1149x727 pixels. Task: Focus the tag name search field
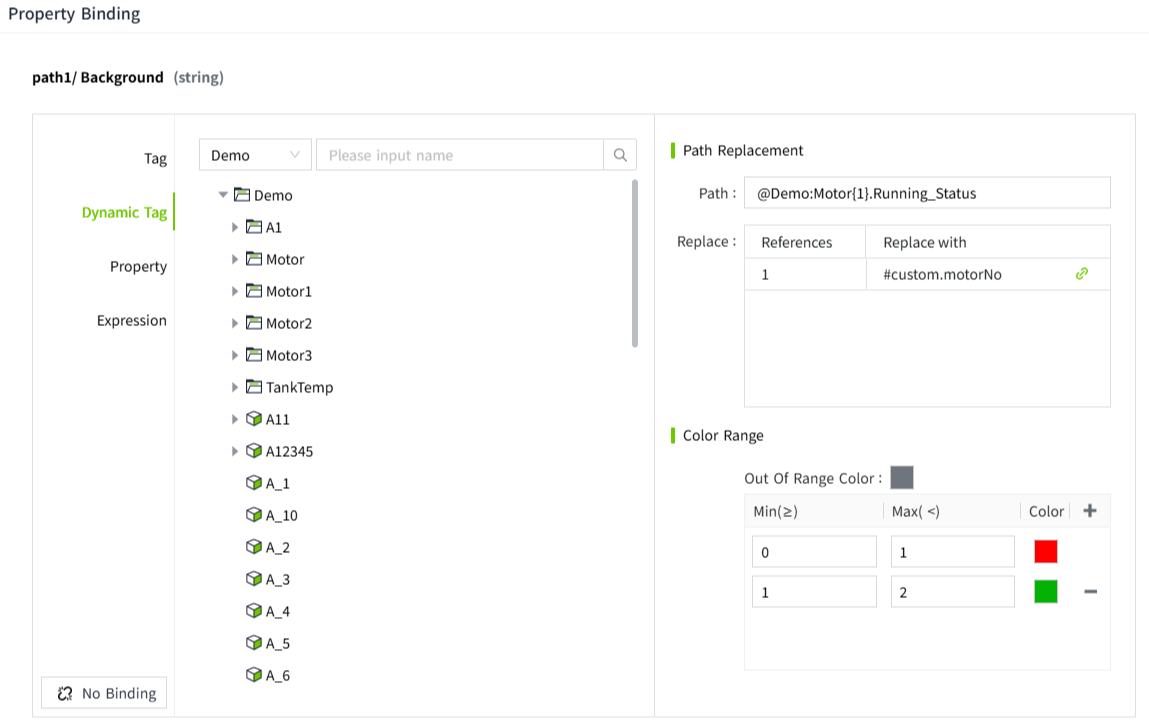click(460, 155)
